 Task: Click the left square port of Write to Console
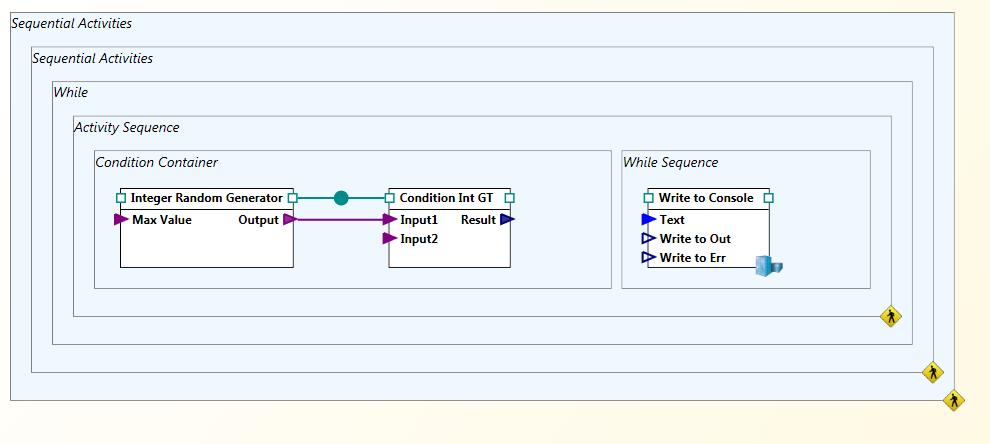coord(649,198)
